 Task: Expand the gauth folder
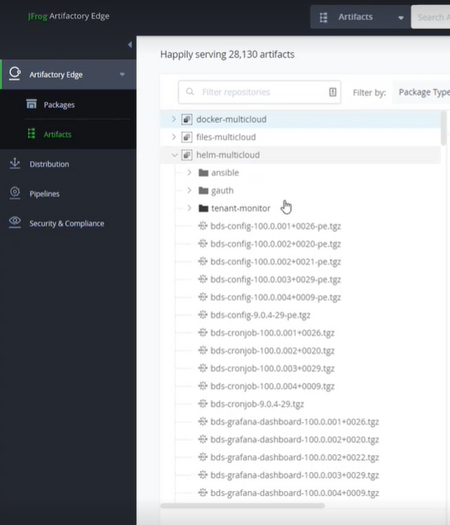pos(189,190)
